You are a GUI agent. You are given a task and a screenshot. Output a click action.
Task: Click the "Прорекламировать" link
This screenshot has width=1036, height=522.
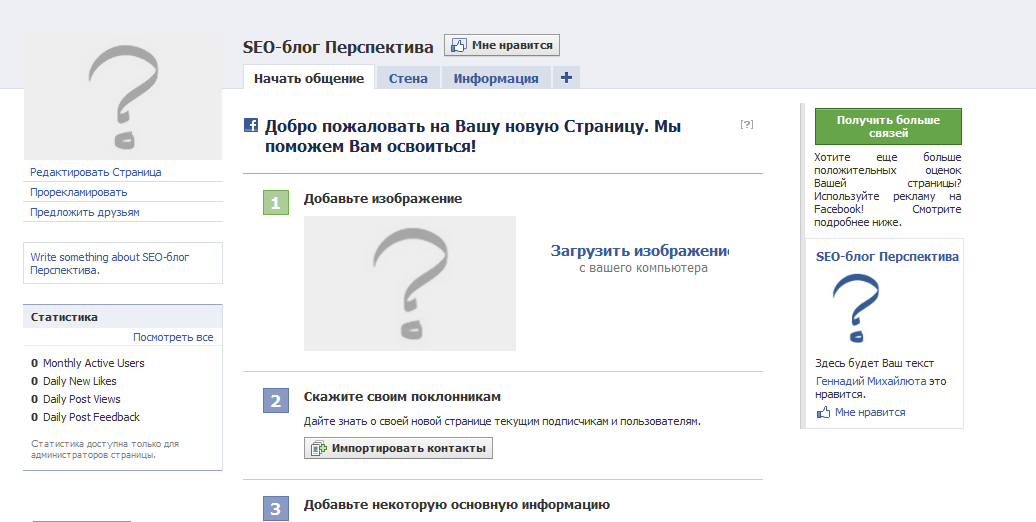pyautogui.click(x=79, y=192)
